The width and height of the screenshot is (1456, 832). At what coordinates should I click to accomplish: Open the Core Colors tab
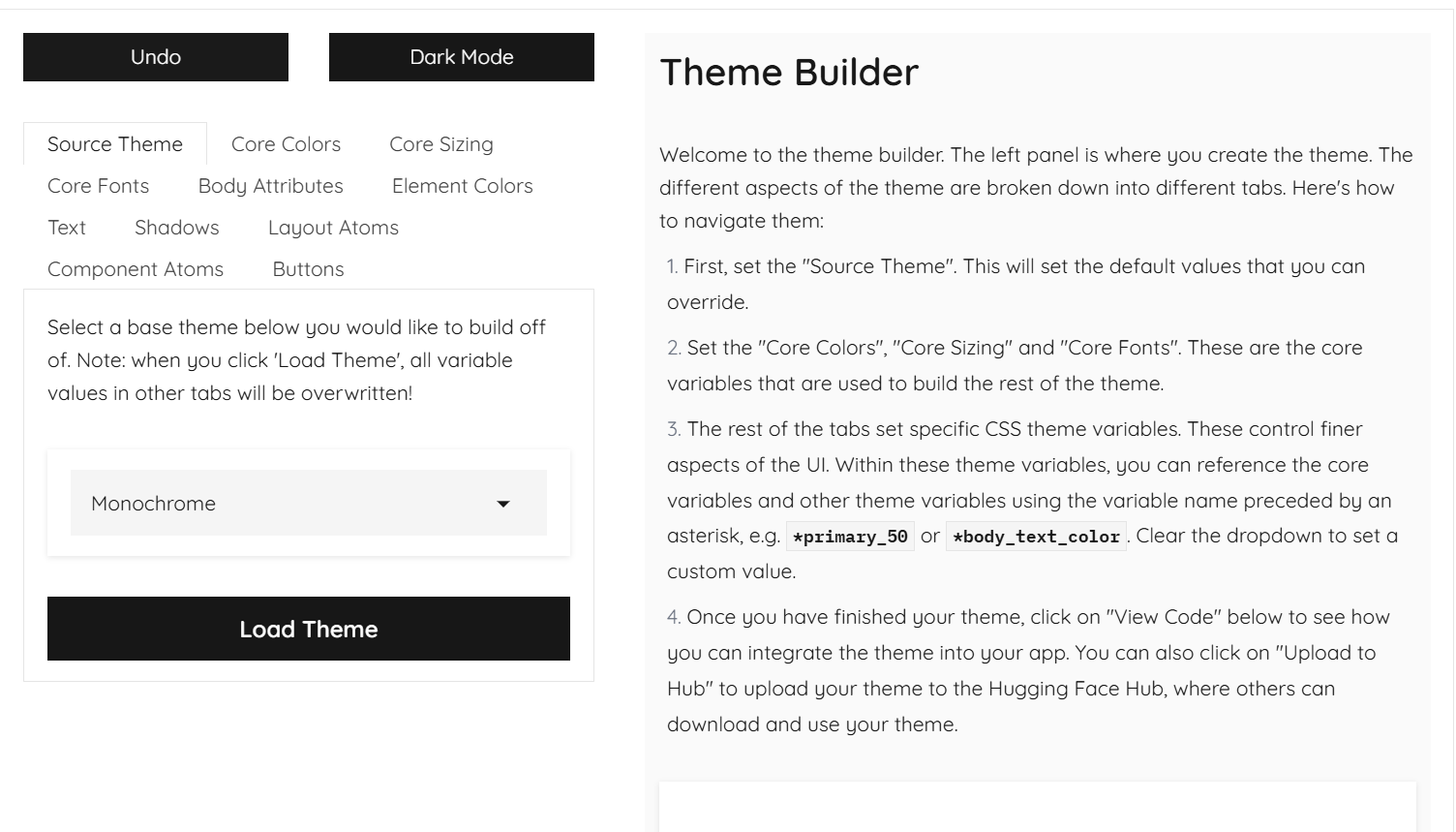tap(286, 144)
